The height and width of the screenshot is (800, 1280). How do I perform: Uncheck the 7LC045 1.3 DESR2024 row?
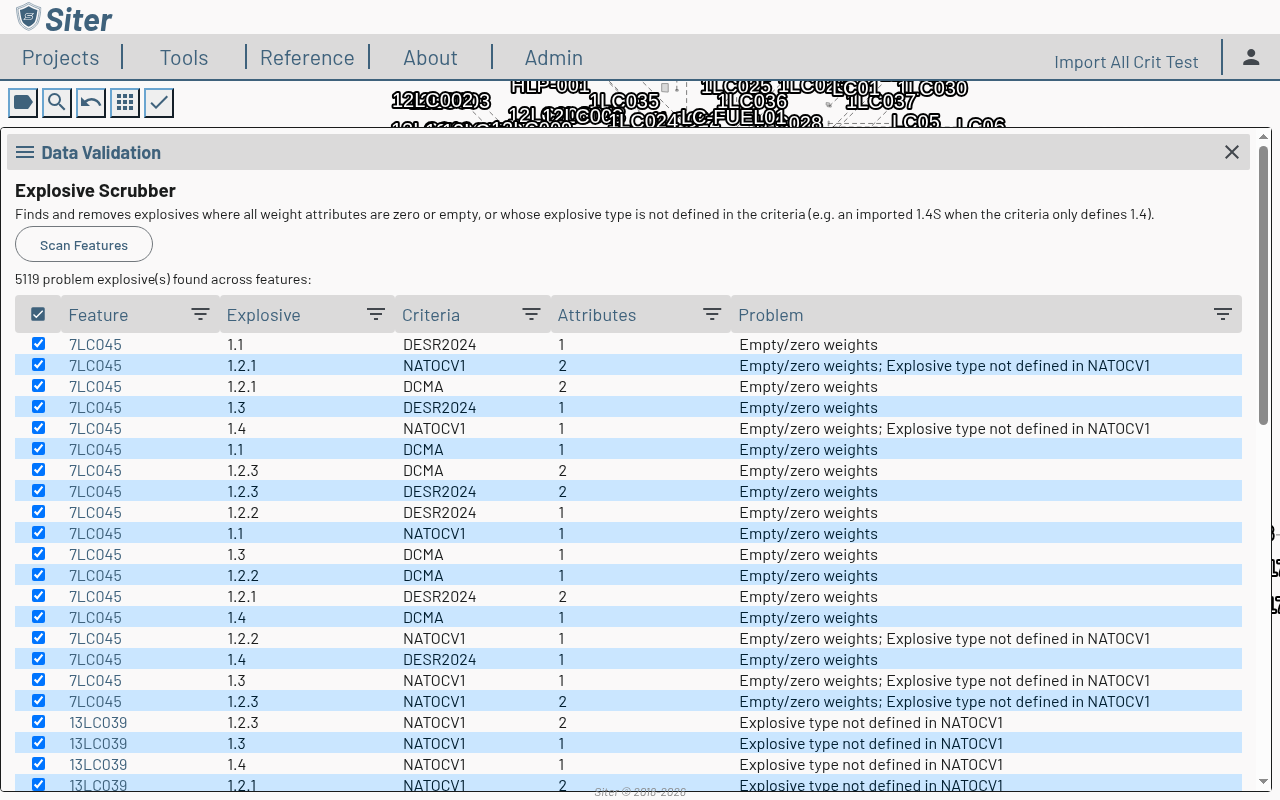38,407
